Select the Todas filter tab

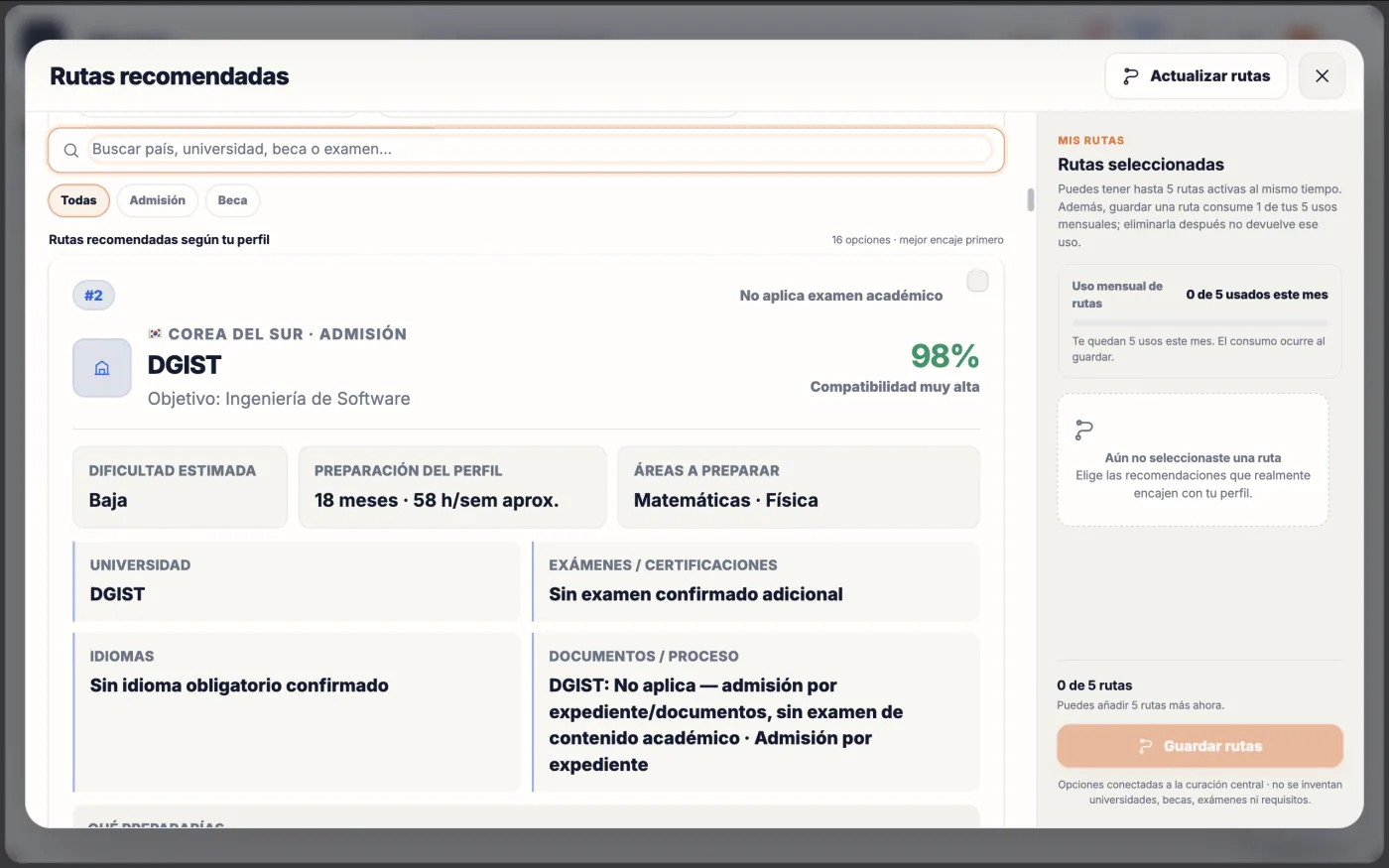tap(78, 200)
